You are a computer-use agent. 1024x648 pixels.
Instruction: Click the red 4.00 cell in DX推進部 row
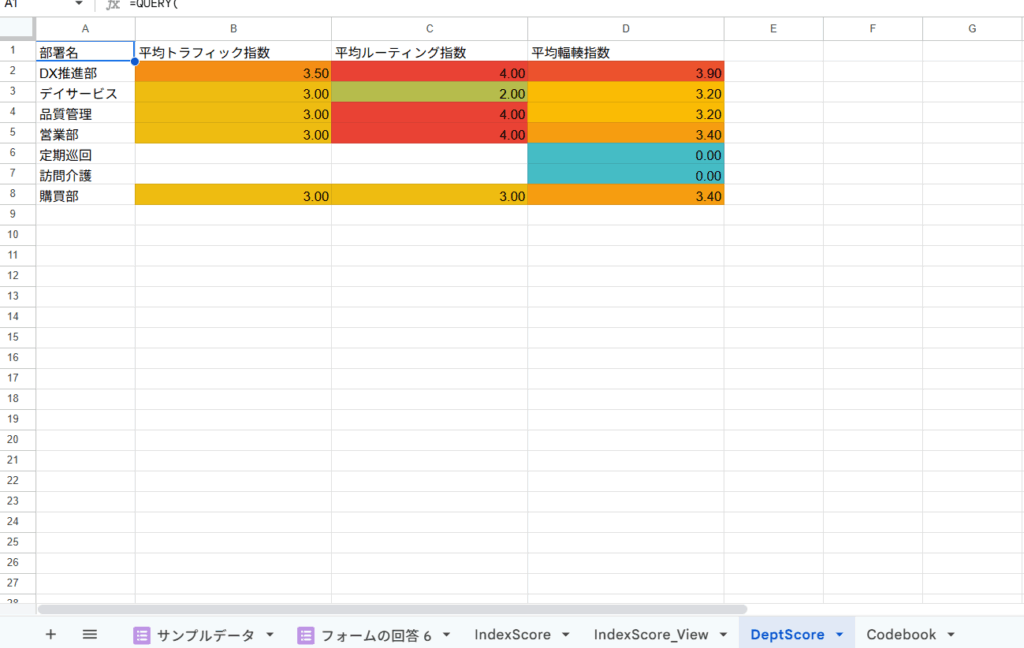[x=430, y=72]
